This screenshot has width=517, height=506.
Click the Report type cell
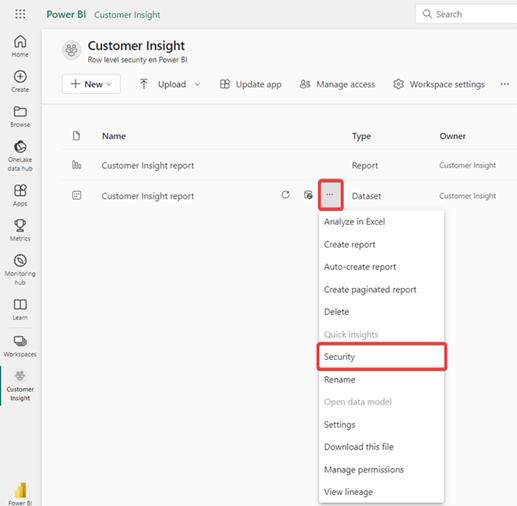(x=365, y=165)
